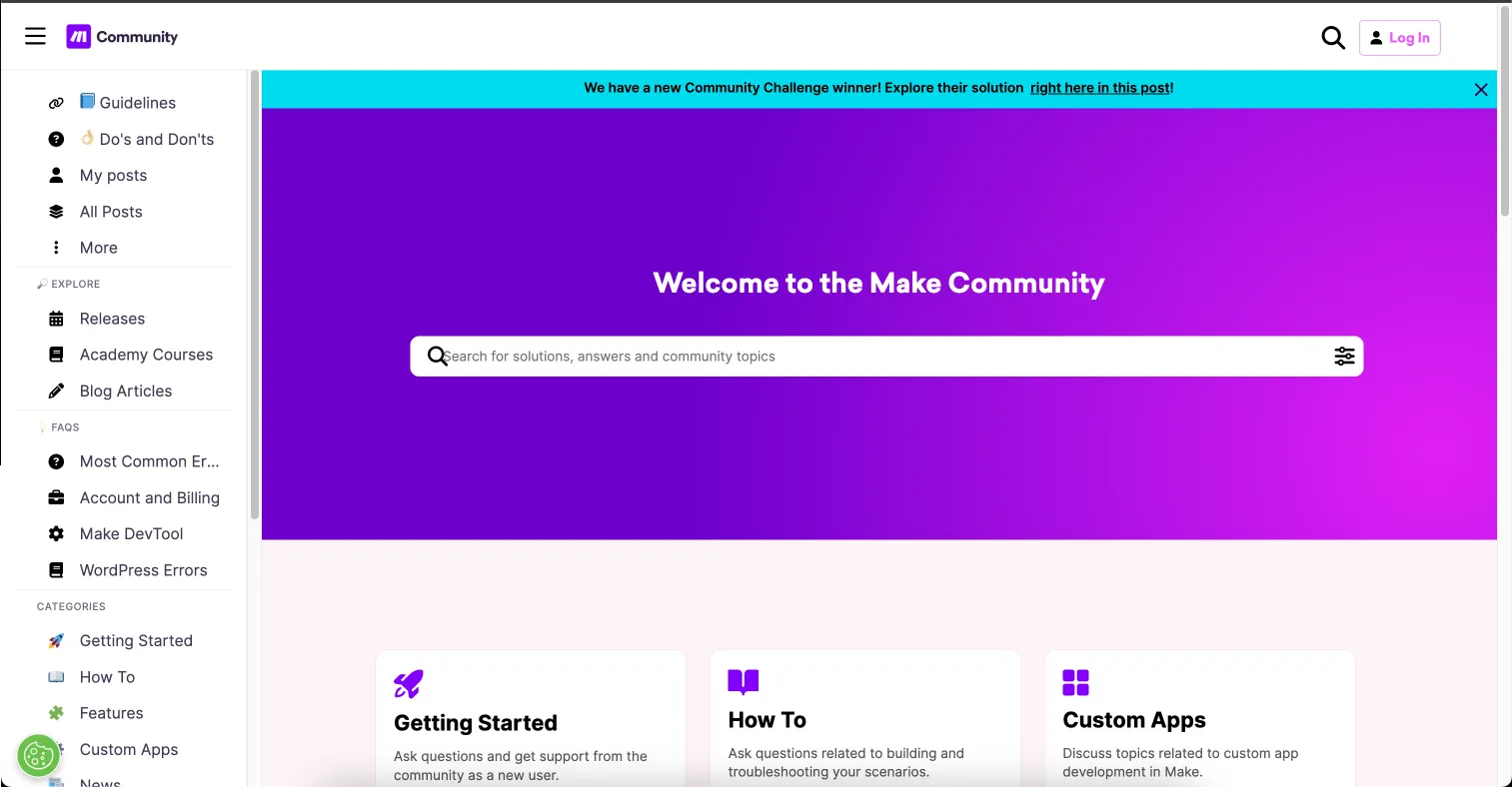The width and height of the screenshot is (1512, 787).
Task: Open Account and Billing FAQ
Action: click(150, 497)
